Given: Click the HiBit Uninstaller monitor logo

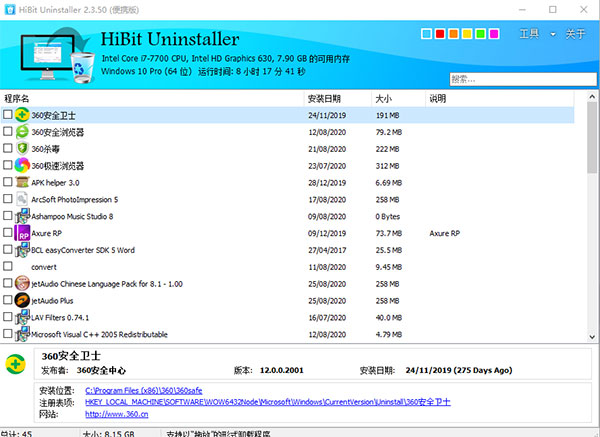Looking at the screenshot, I should [x=57, y=55].
